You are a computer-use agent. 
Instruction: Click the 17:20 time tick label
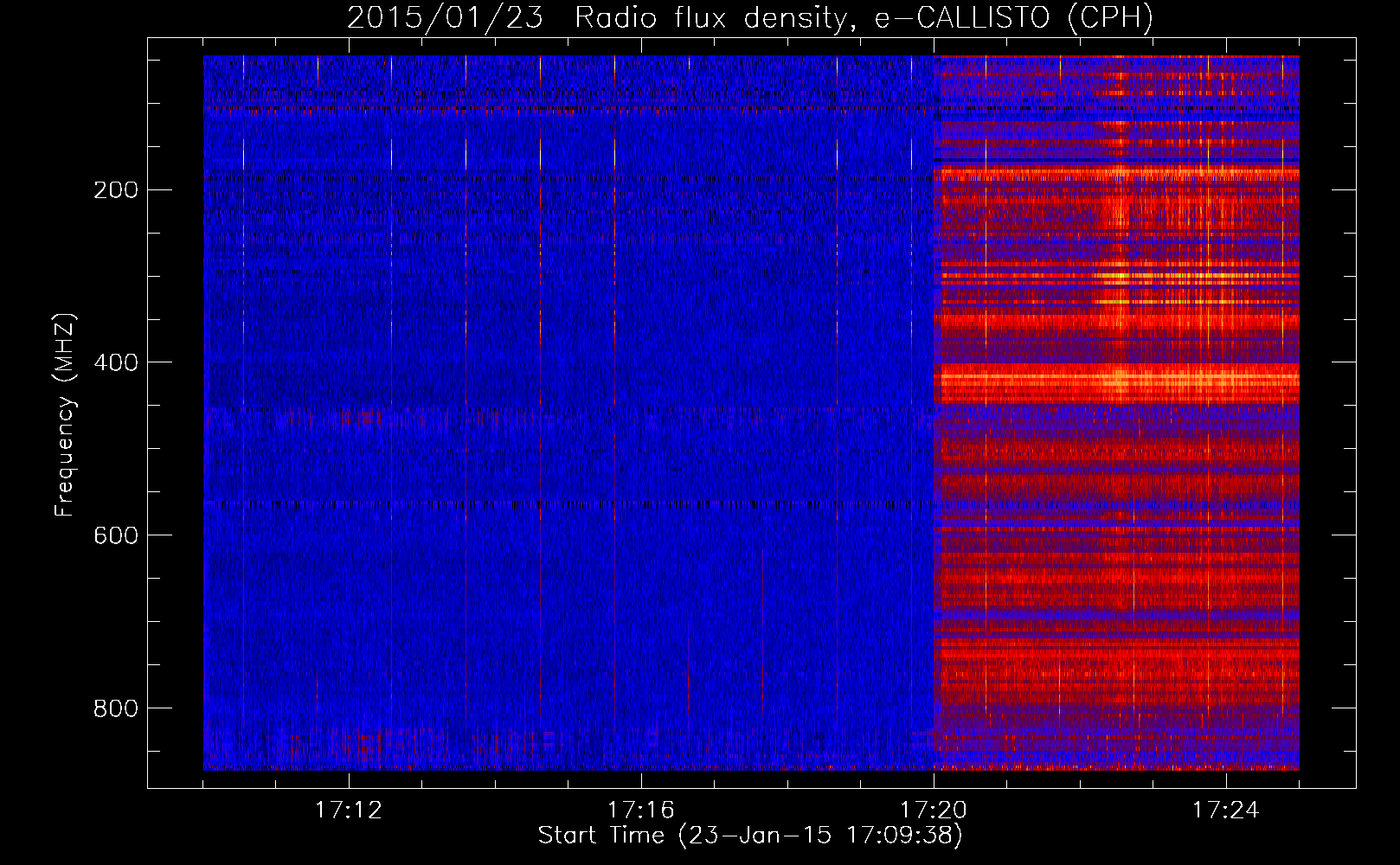tap(933, 811)
